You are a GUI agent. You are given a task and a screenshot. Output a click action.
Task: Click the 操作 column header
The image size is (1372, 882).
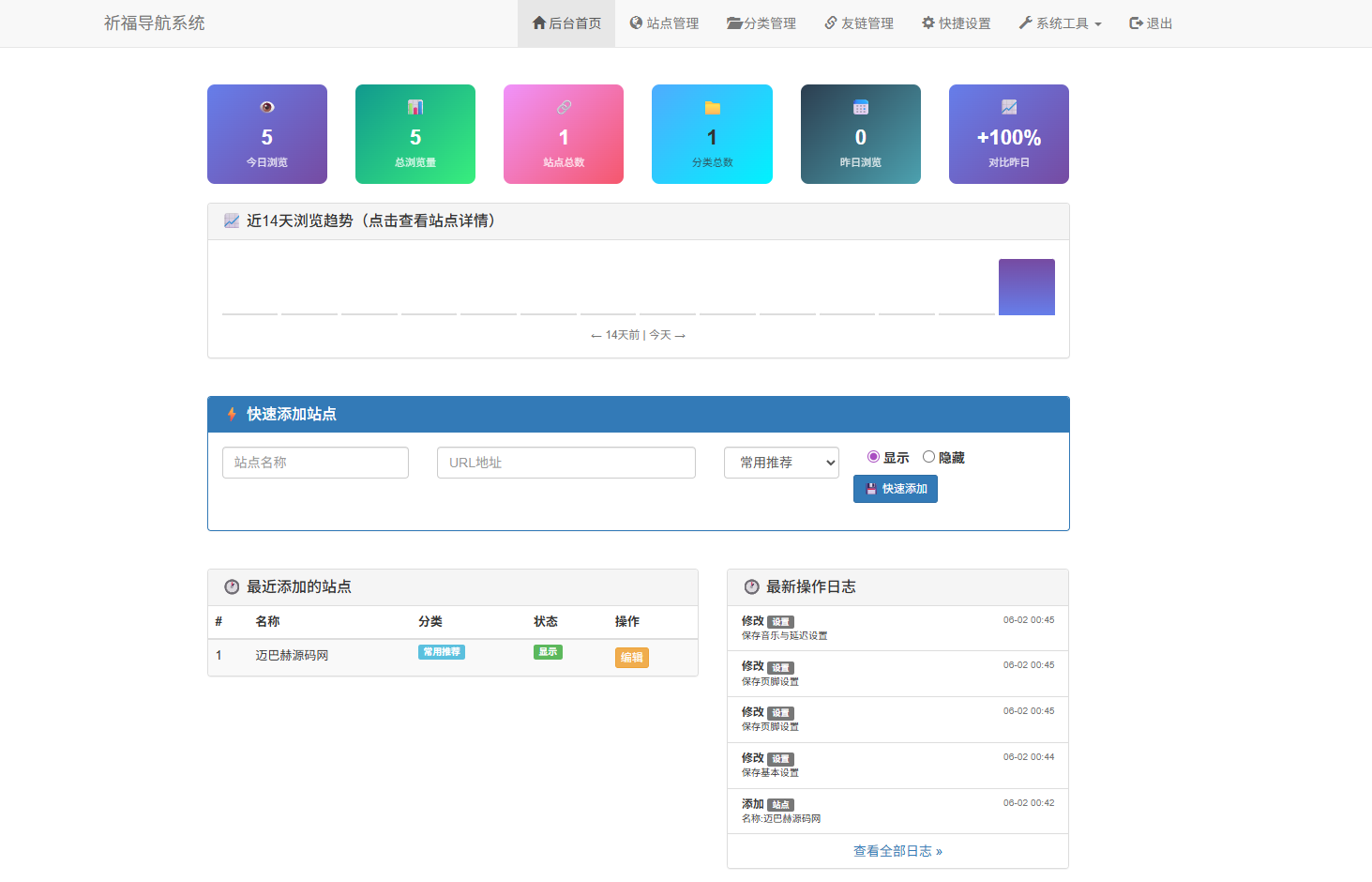click(x=627, y=621)
